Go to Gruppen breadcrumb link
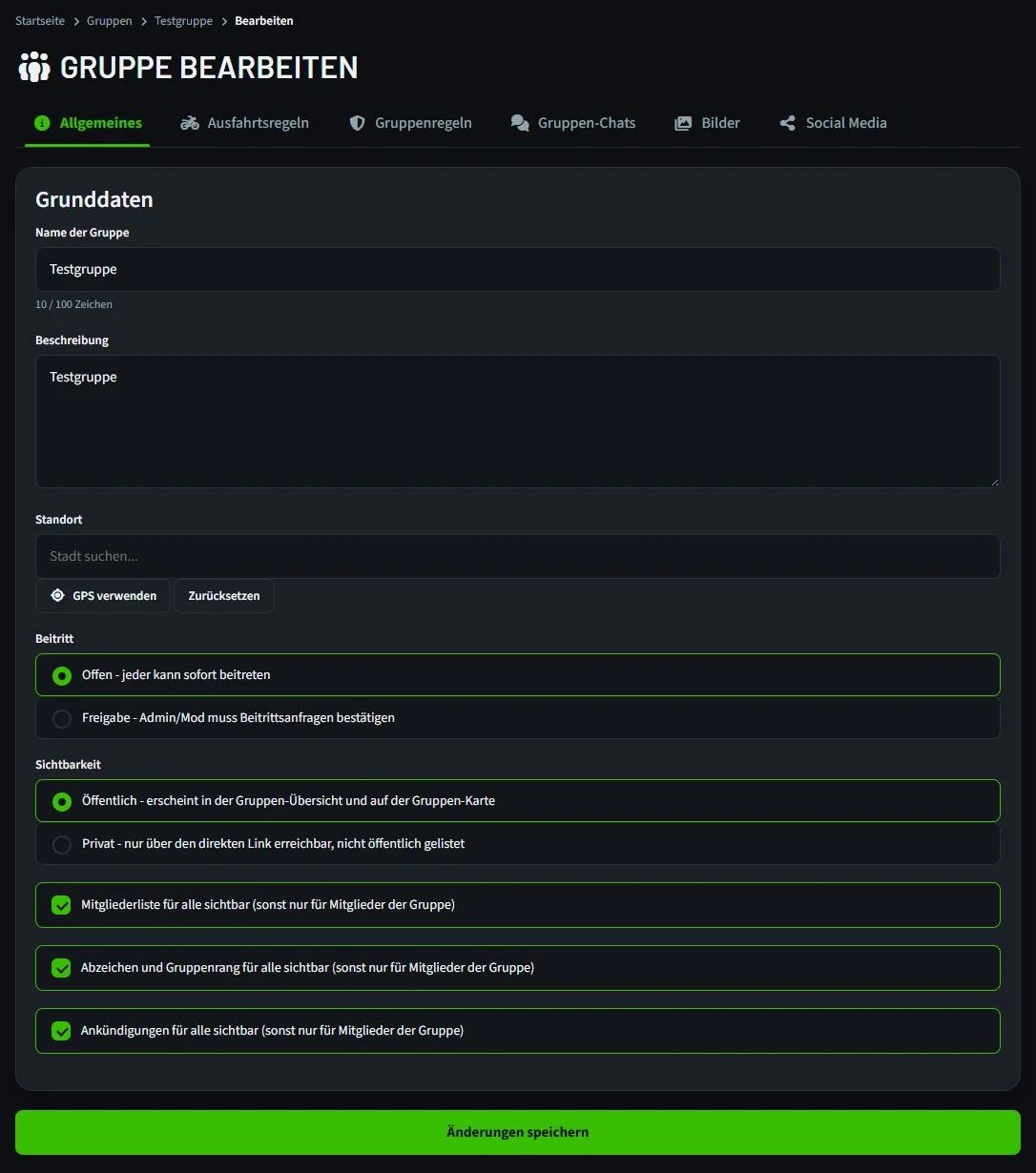This screenshot has width=1036, height=1173. click(110, 21)
